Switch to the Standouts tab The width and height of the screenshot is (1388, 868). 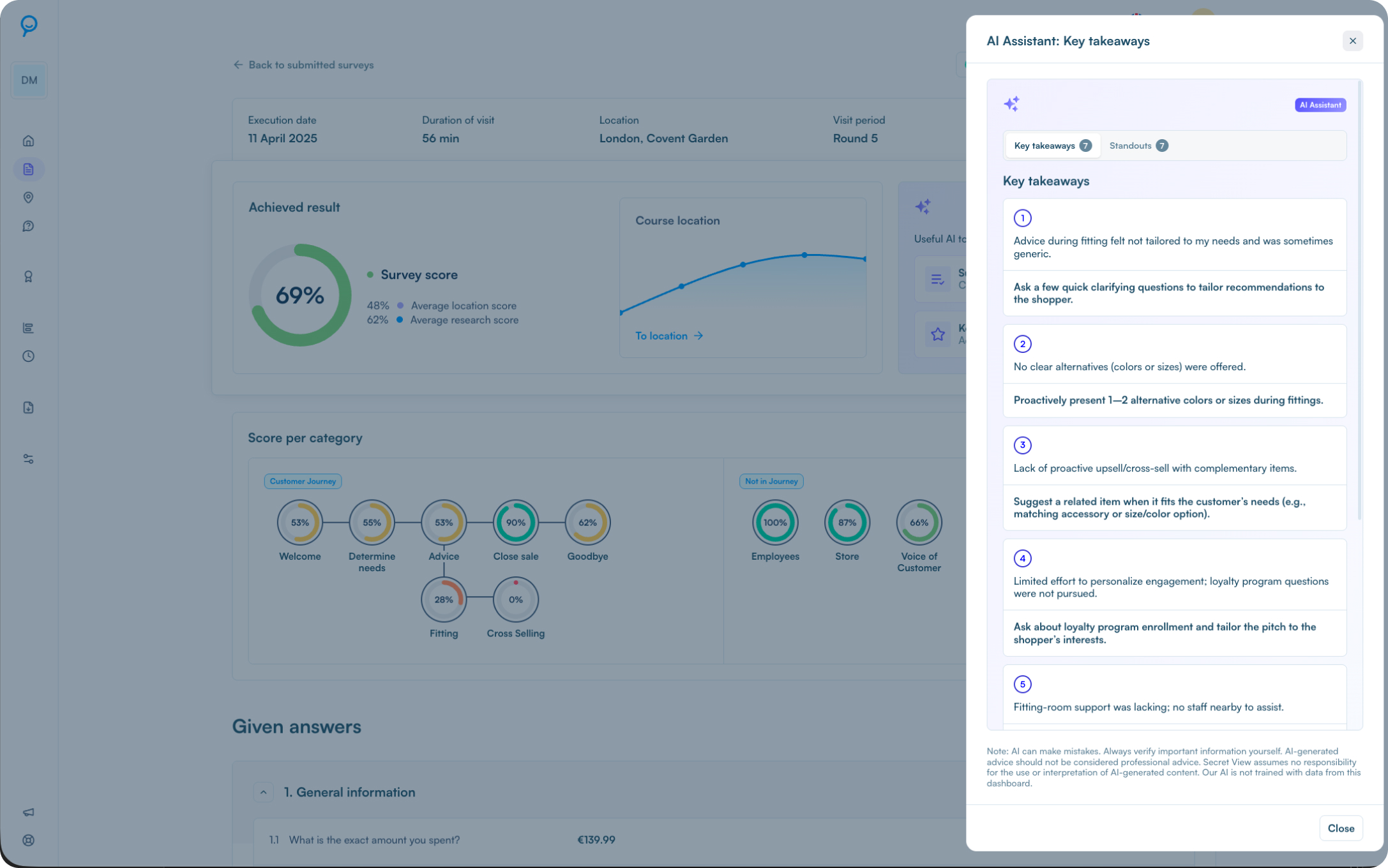(x=1138, y=146)
